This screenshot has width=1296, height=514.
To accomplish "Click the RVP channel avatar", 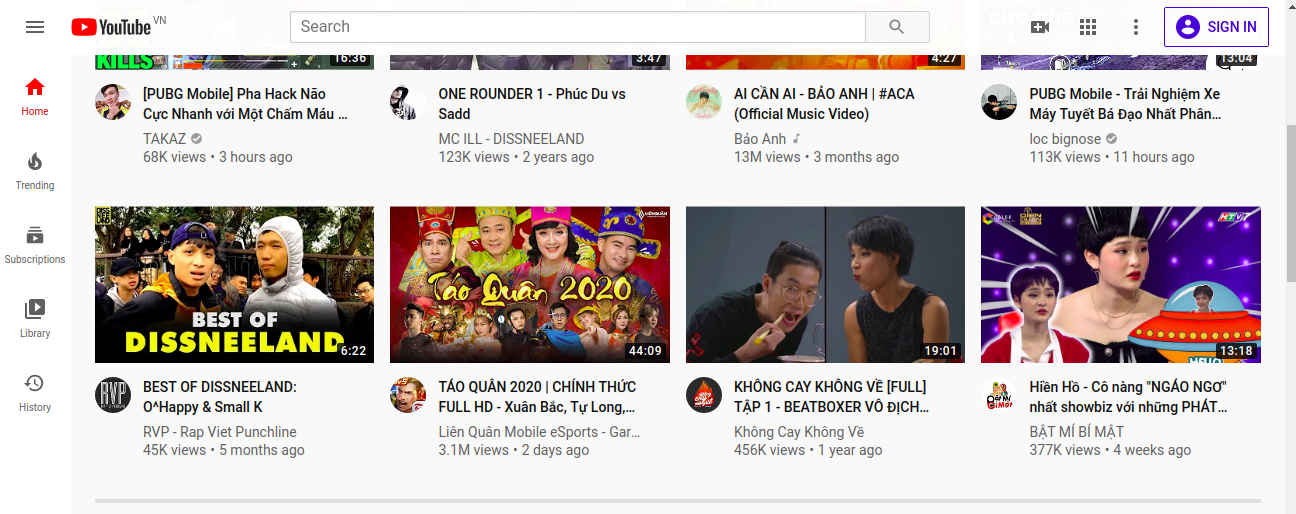I will [x=113, y=395].
